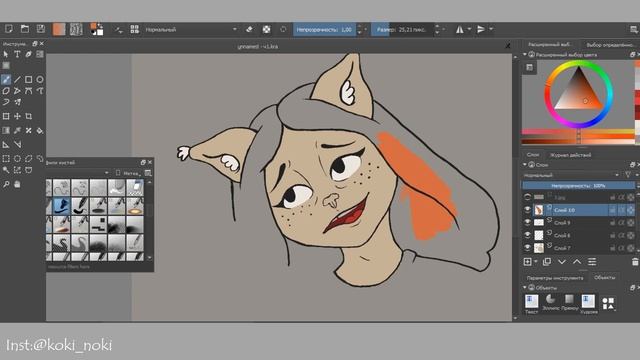640x360 pixels.
Task: Move current layer down
Action: click(562, 262)
